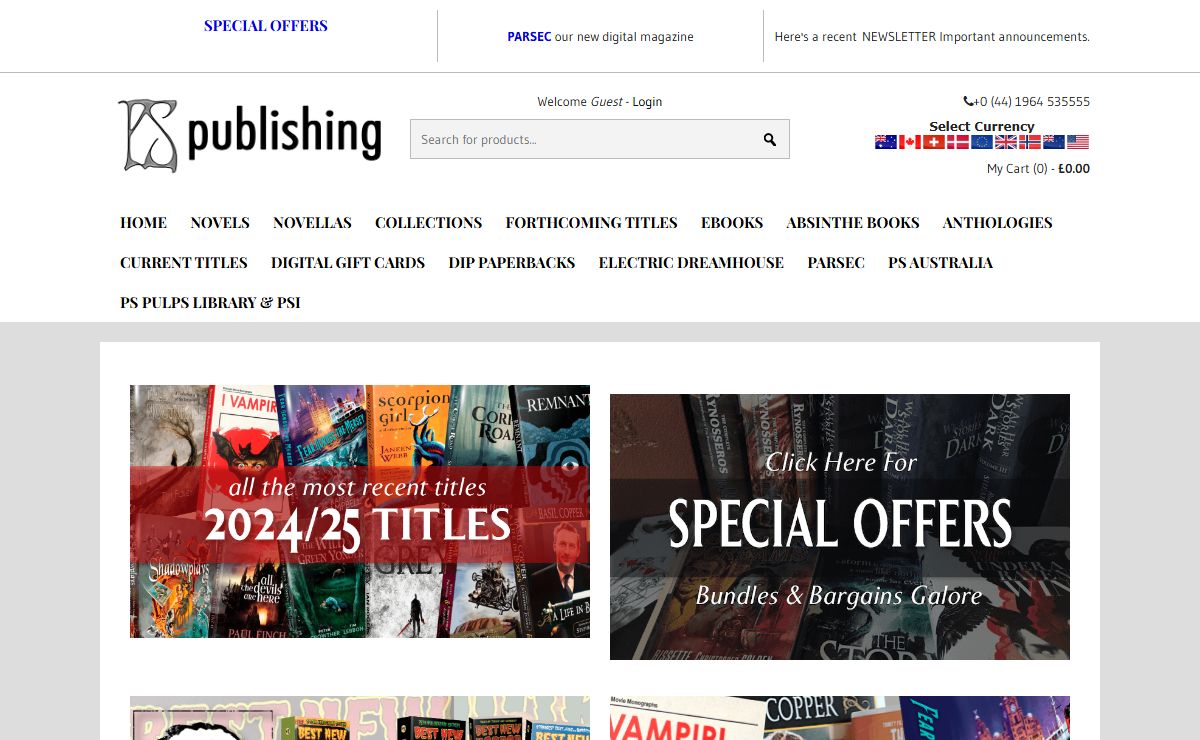The image size is (1200, 740).
Task: Select the United States flag currency
Action: pos(1078,142)
